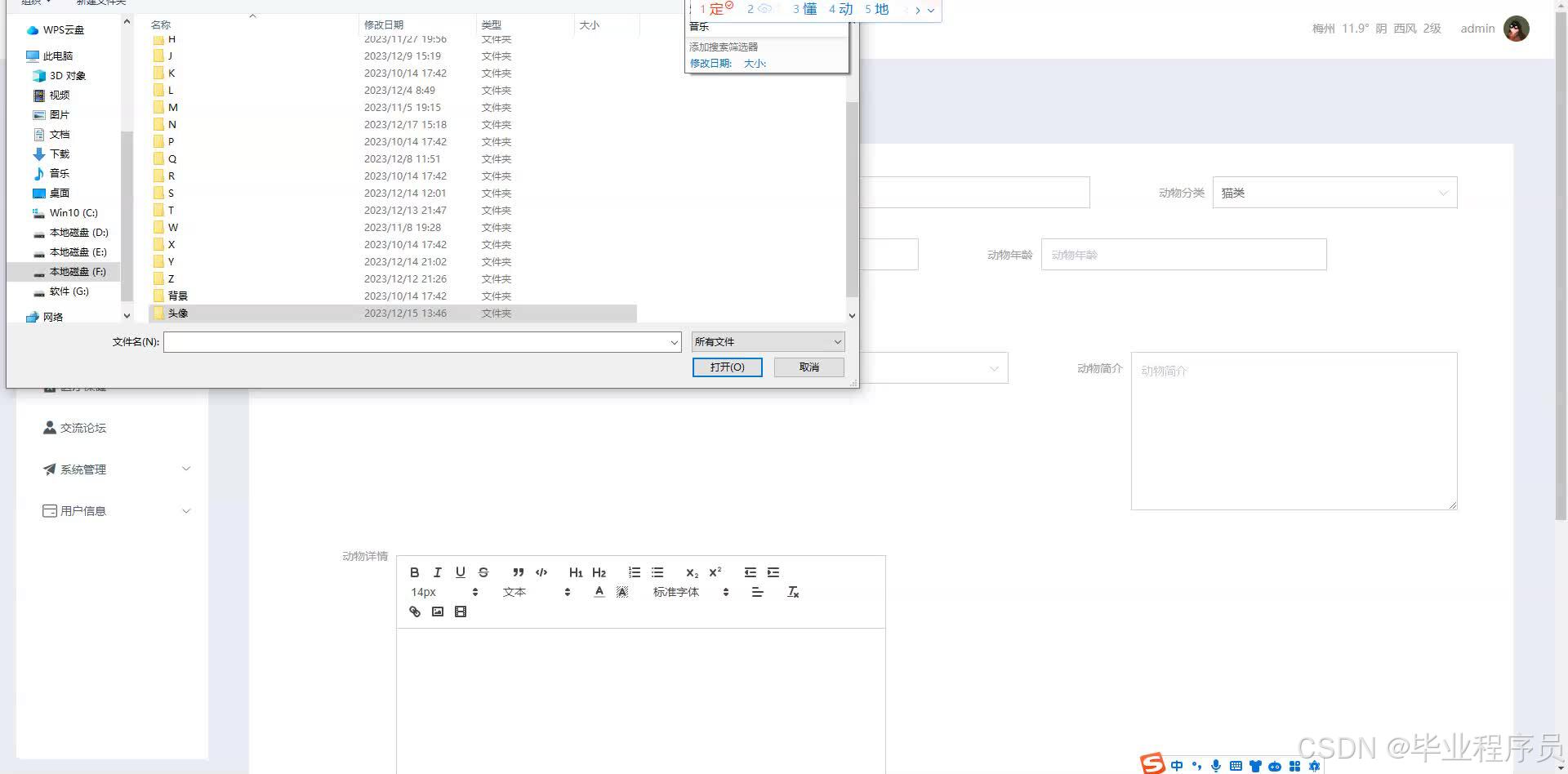The width and height of the screenshot is (1568, 774).
Task: Click the admin user avatar
Action: [x=1516, y=29]
